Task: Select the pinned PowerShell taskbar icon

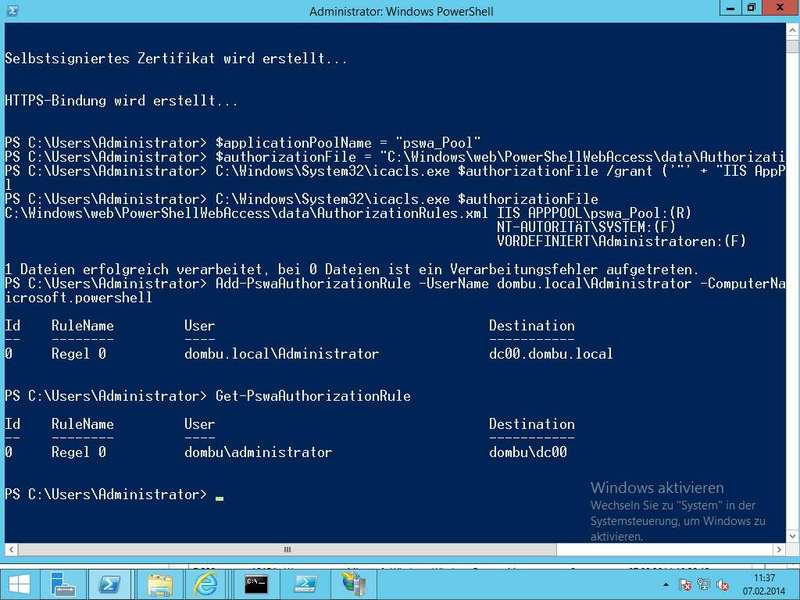Action: click(109, 584)
